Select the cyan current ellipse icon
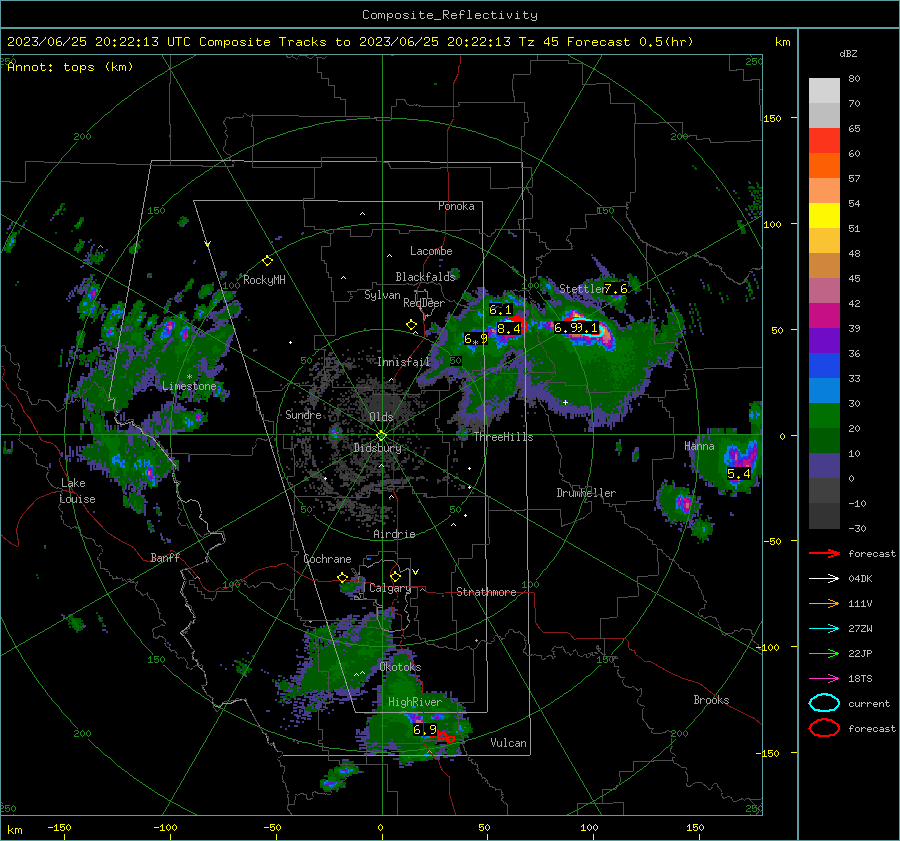This screenshot has width=900, height=841. [824, 703]
